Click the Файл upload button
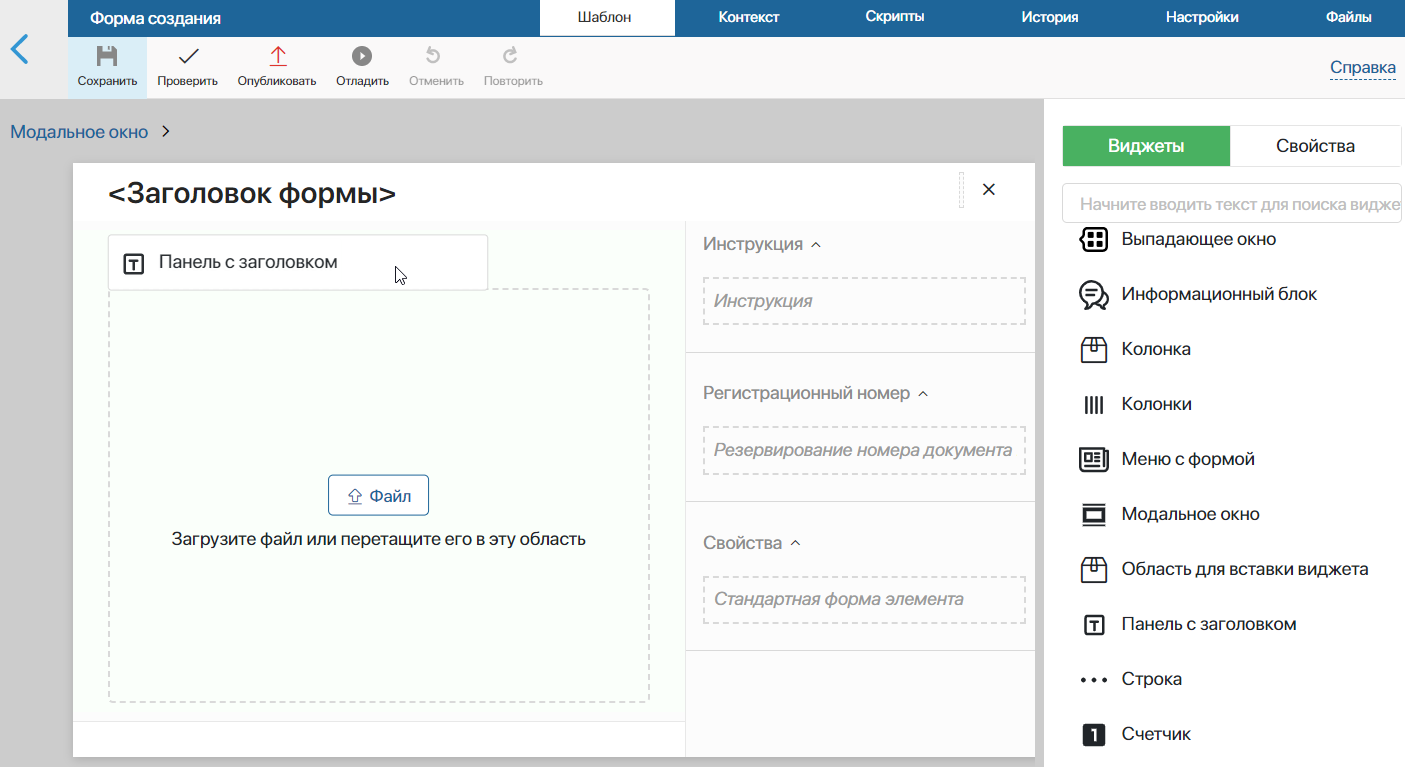Image resolution: width=1405 pixels, height=767 pixels. tap(378, 495)
